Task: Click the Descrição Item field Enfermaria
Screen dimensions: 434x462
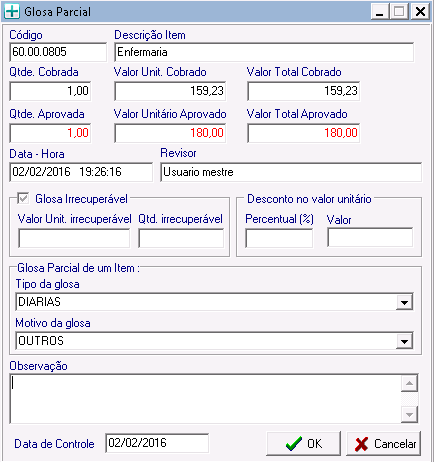Action: click(x=264, y=52)
